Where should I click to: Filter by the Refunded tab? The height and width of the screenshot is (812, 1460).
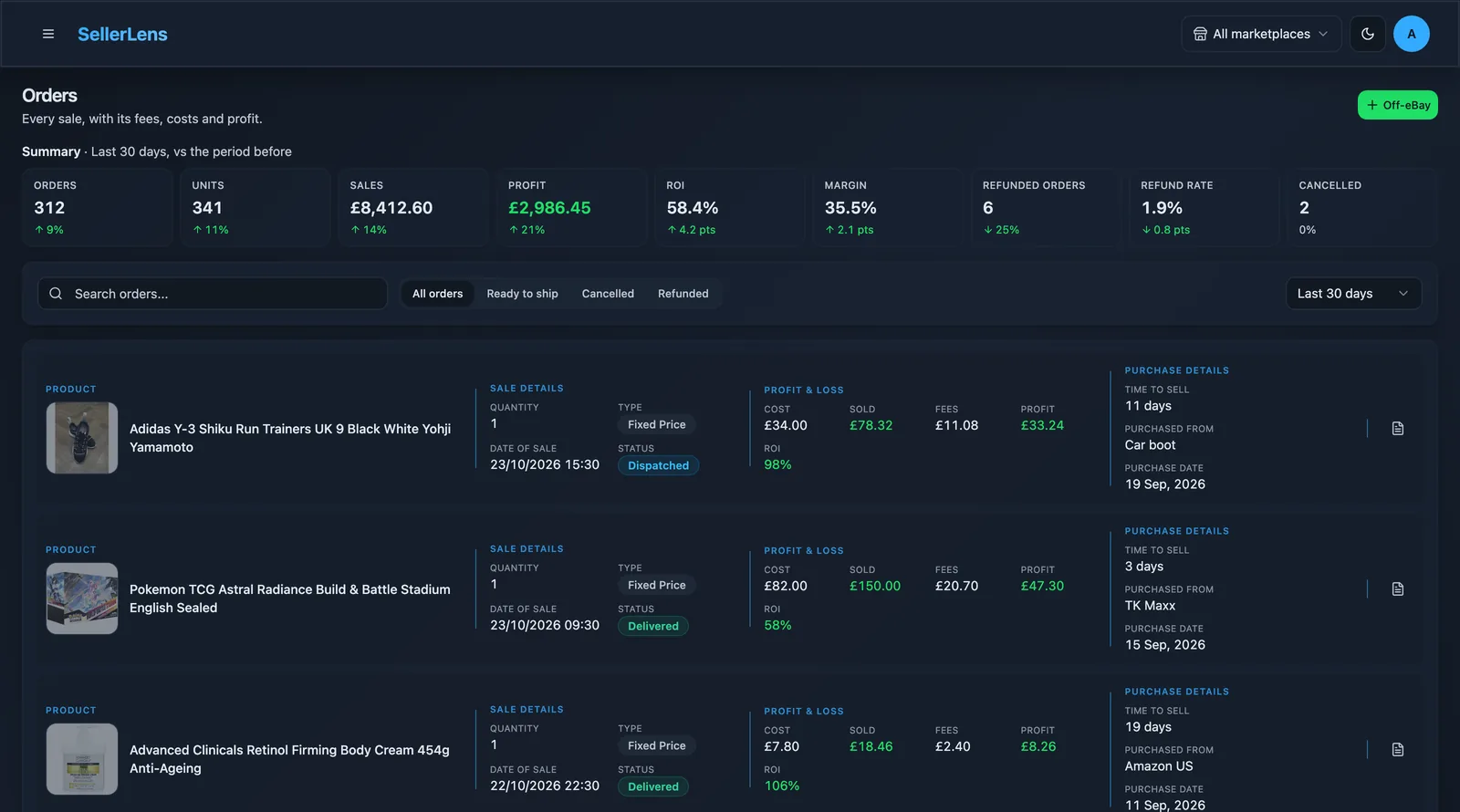[683, 294]
